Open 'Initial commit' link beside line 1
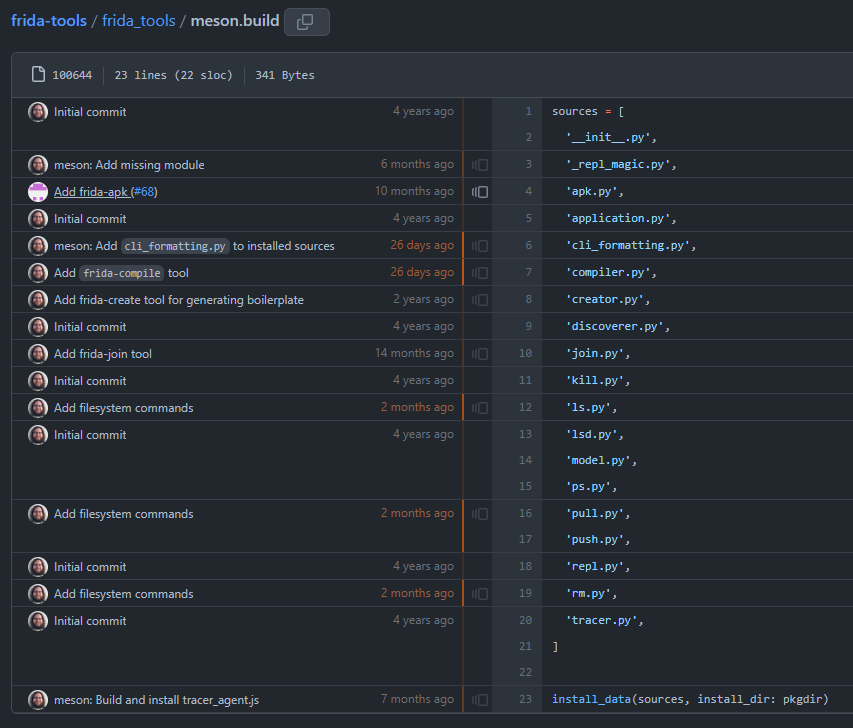Viewport: 853px width, 728px height. [x=90, y=112]
